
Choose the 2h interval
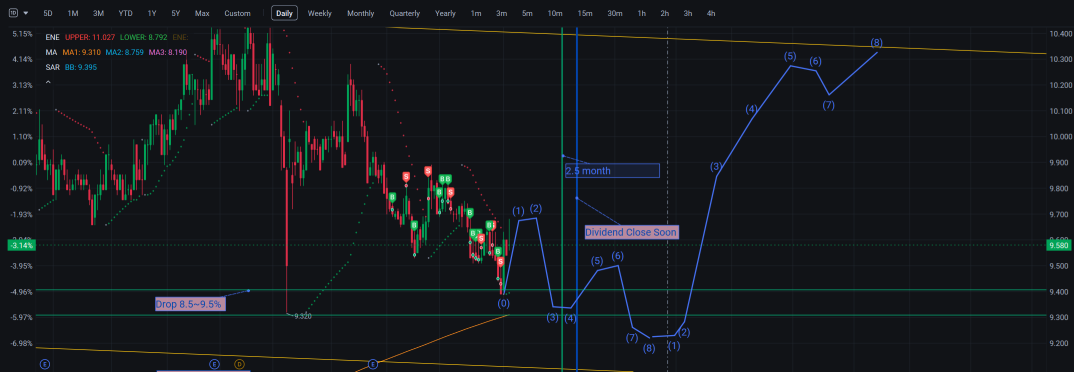coord(664,13)
